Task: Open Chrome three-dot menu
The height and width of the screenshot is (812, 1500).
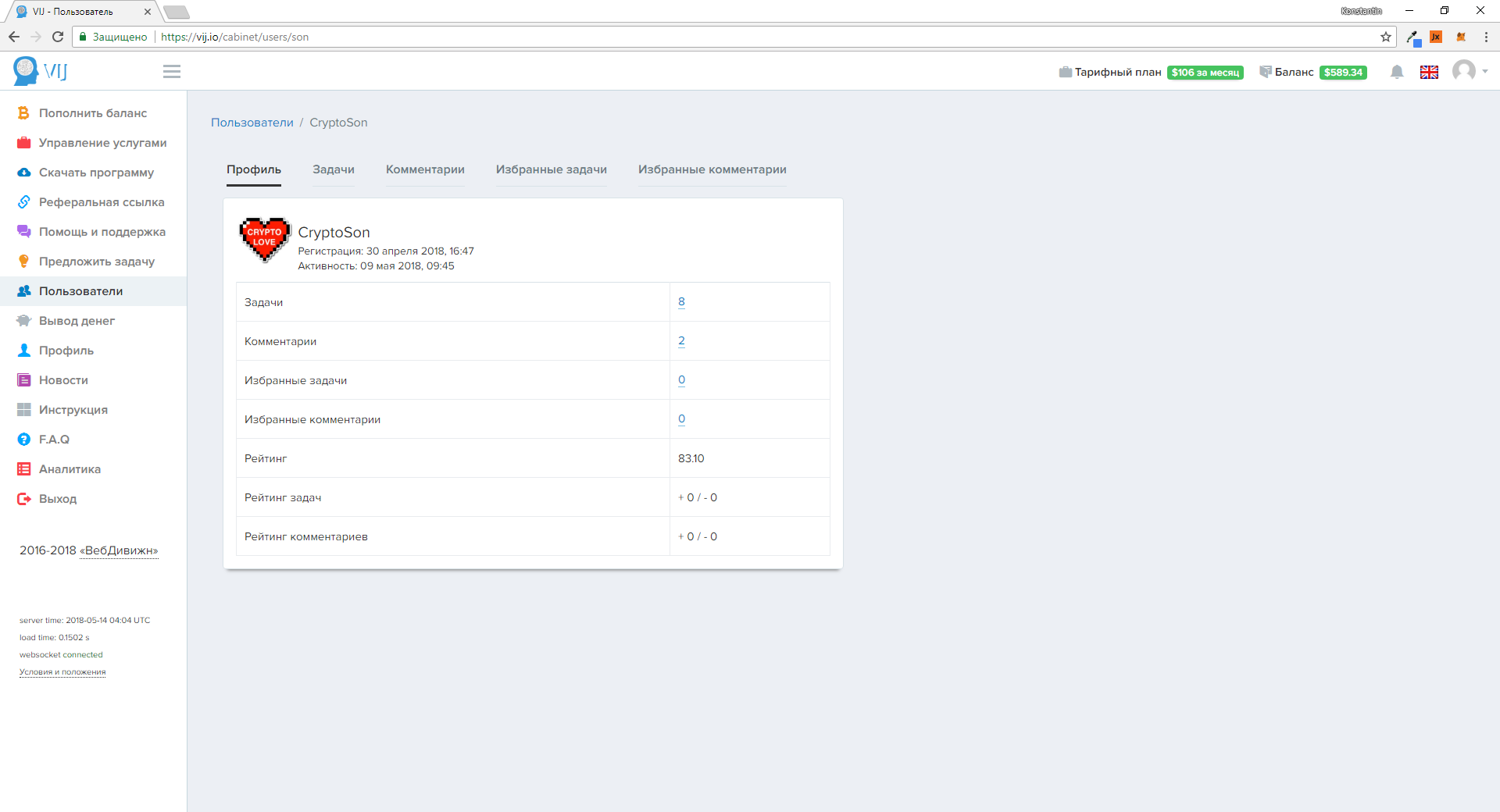Action: click(1486, 37)
